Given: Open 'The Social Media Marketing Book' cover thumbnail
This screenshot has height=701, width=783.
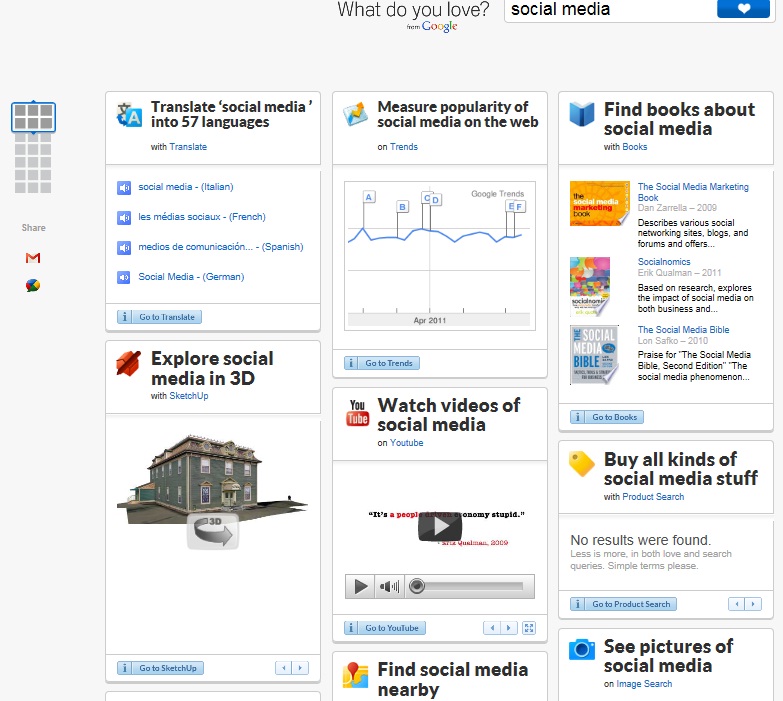Looking at the screenshot, I should point(600,204).
